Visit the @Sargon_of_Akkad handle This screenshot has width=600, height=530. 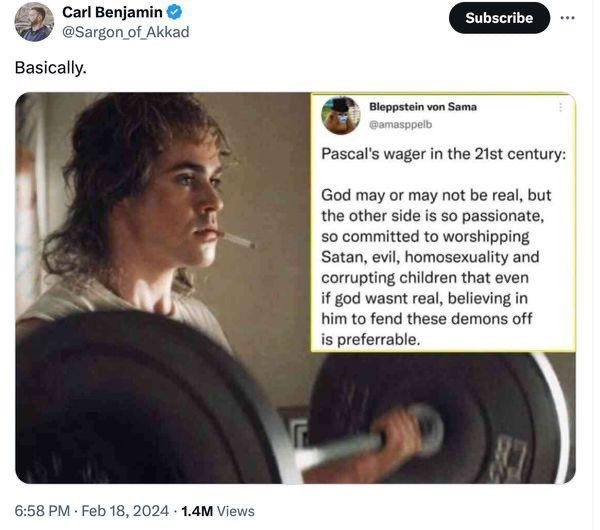(x=126, y=32)
